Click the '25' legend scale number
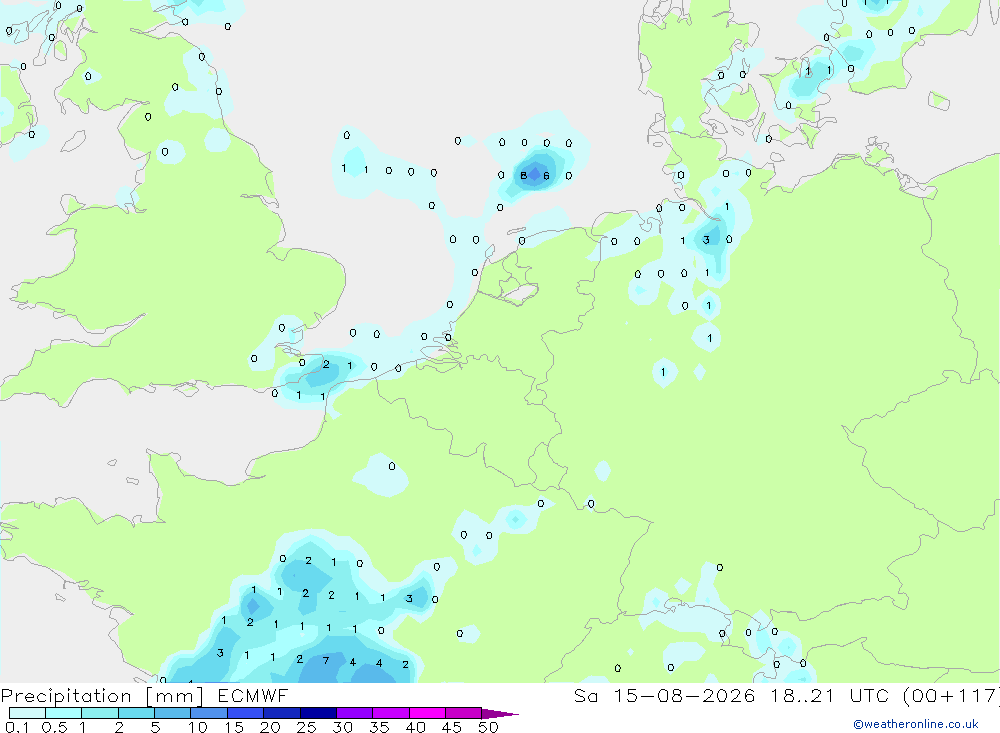1000x733 pixels. (306, 727)
